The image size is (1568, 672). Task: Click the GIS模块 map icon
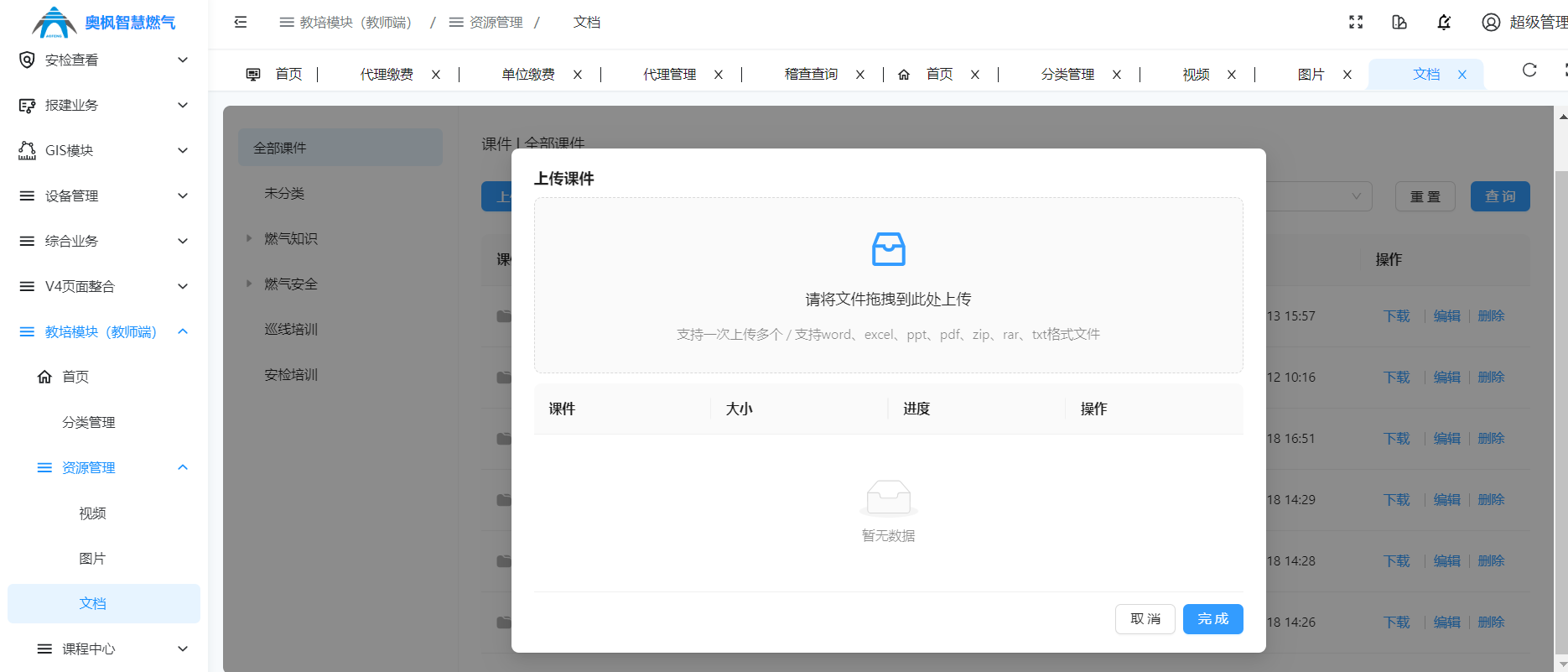[27, 150]
